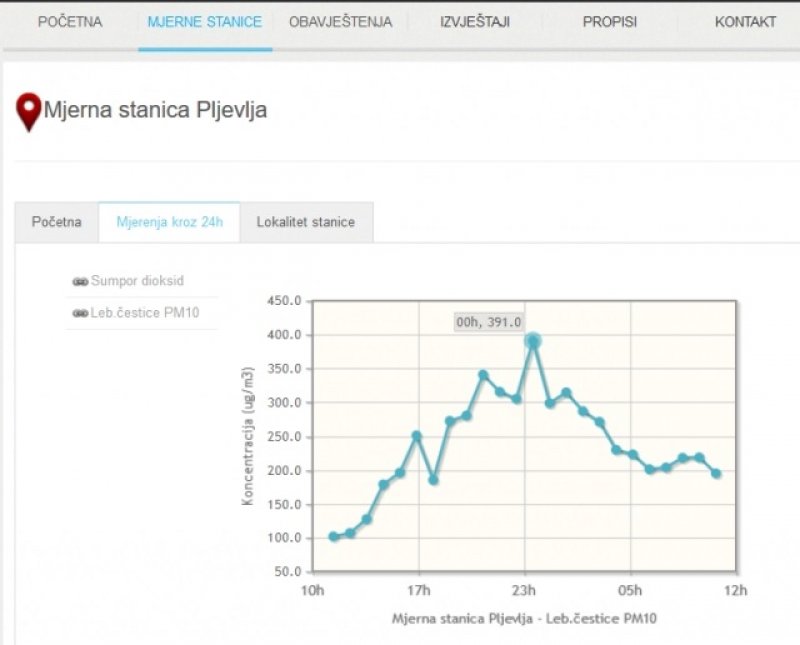
Task: Click the data point peak at 17h
Action: pyautogui.click(x=417, y=436)
